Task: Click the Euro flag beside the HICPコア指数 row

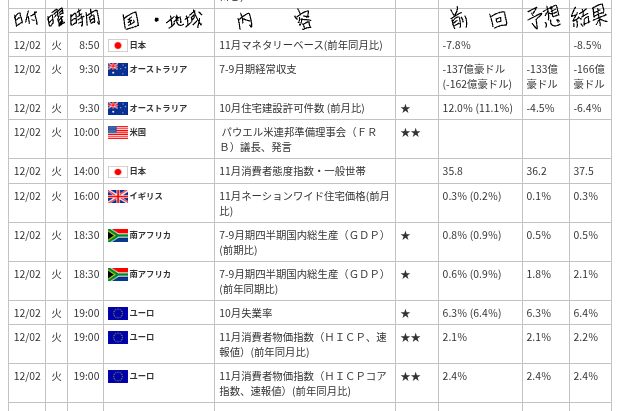Action: tap(117, 376)
